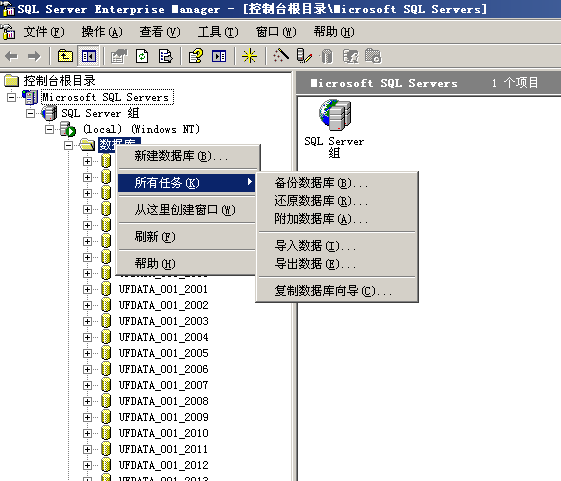This screenshot has width=561, height=481.
Task: Open the 操作(A) menu
Action: point(102,32)
